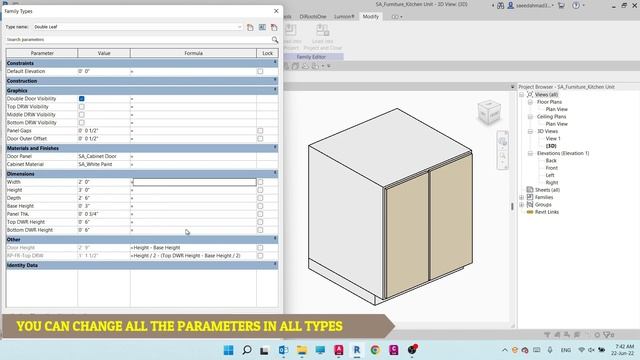Collapse the Materials and Finishes group
Screen dimensions: 640x360
point(275,148)
